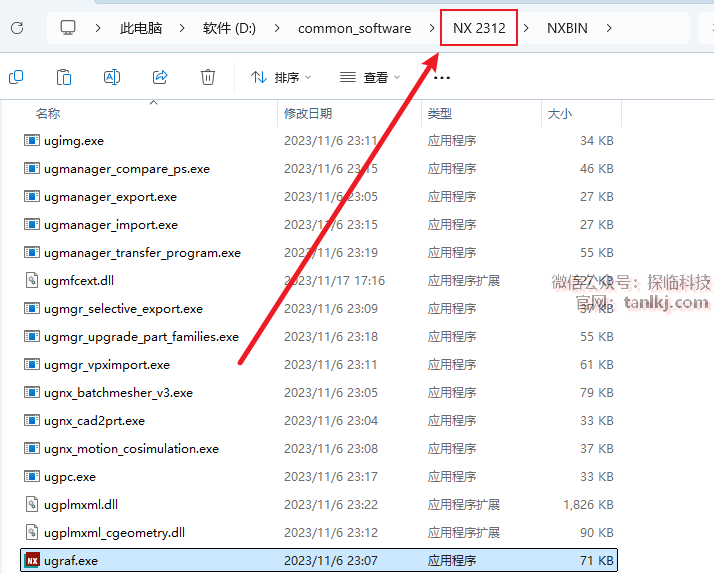Image resolution: width=714 pixels, height=576 pixels.
Task: Expand chevron after 软件 (D:)
Action: point(277,28)
